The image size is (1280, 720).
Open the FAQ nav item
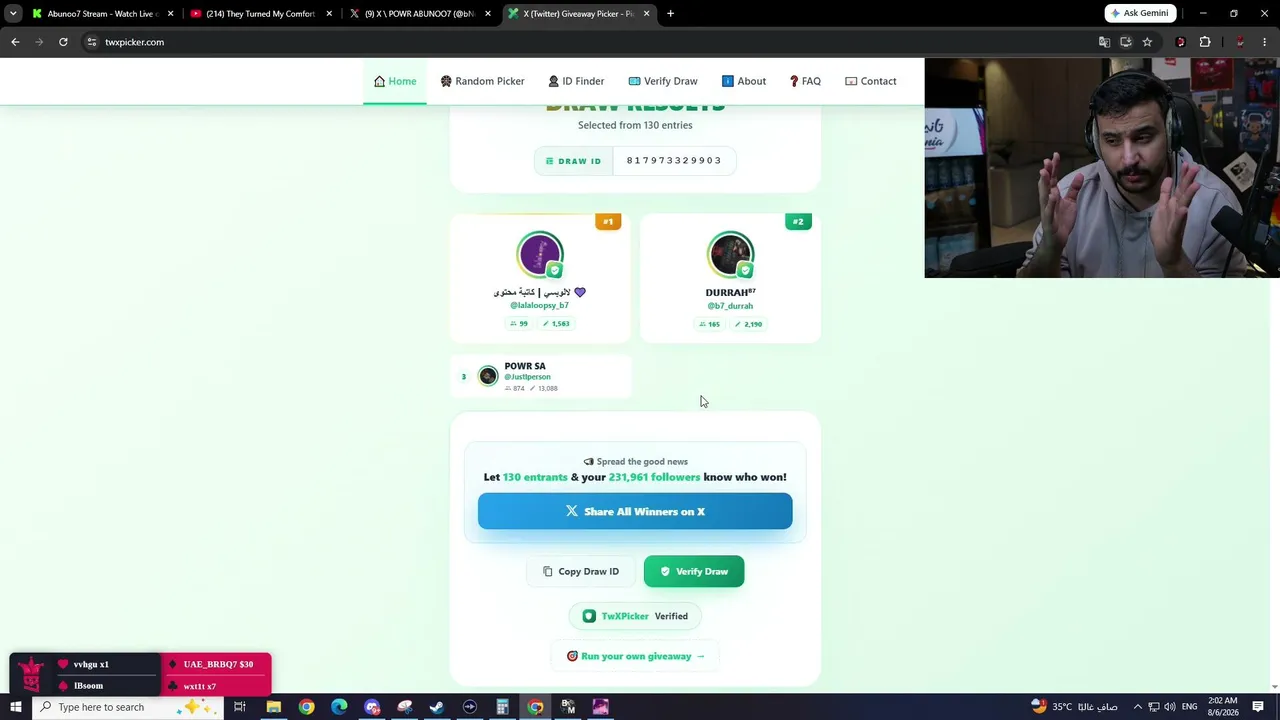click(805, 81)
